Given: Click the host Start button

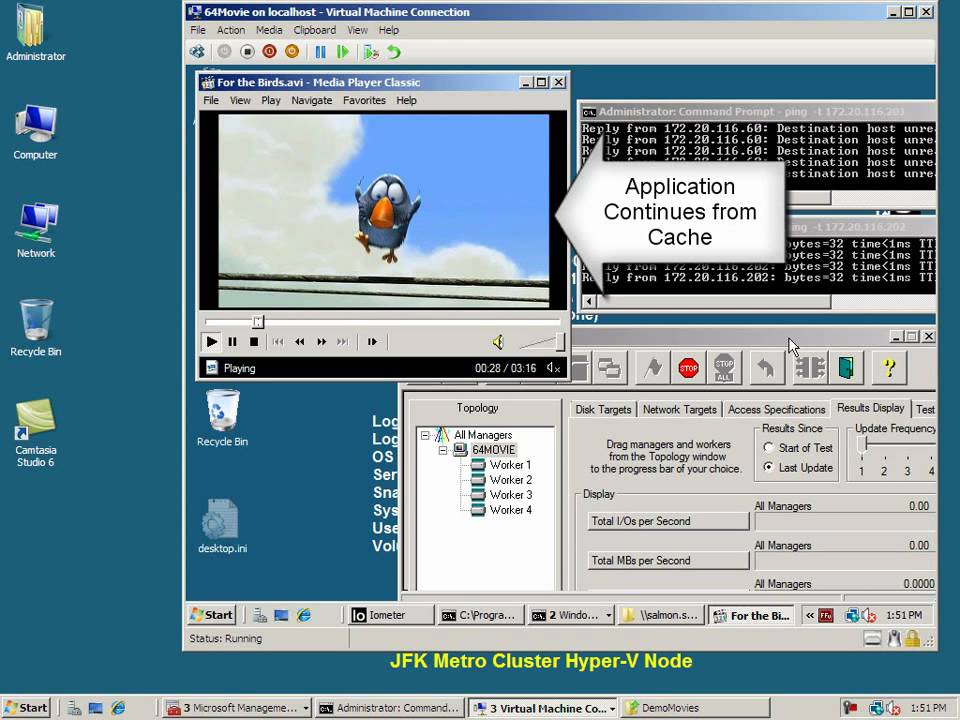Looking at the screenshot, I should point(26,708).
